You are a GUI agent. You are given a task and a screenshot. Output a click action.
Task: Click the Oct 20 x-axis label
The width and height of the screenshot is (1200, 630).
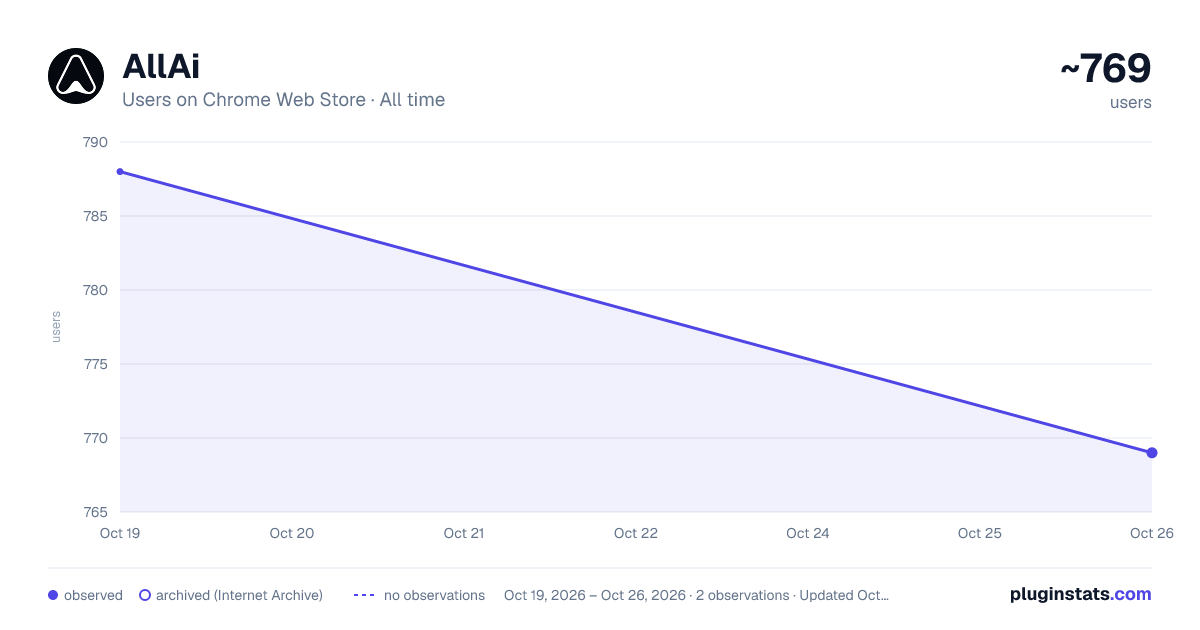click(x=292, y=533)
